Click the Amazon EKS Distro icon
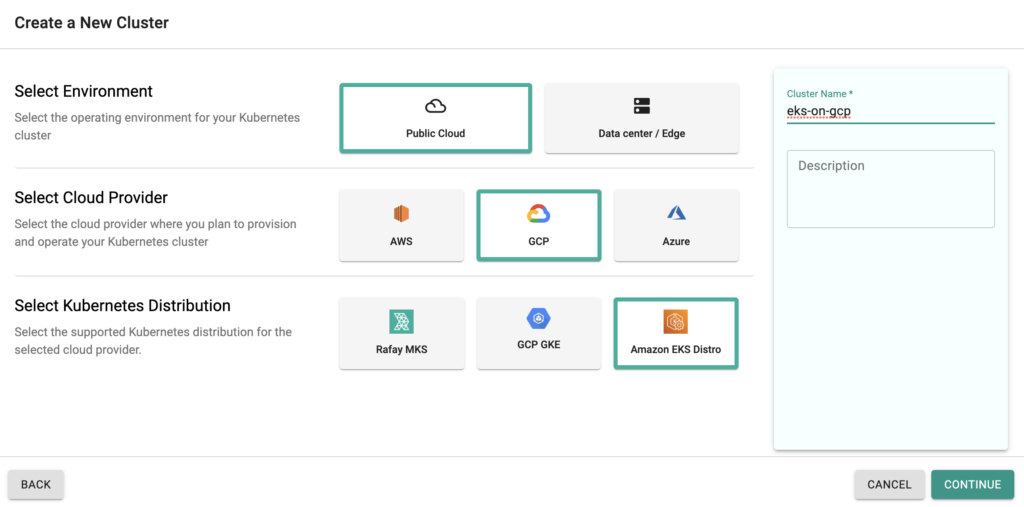 pyautogui.click(x=676, y=321)
